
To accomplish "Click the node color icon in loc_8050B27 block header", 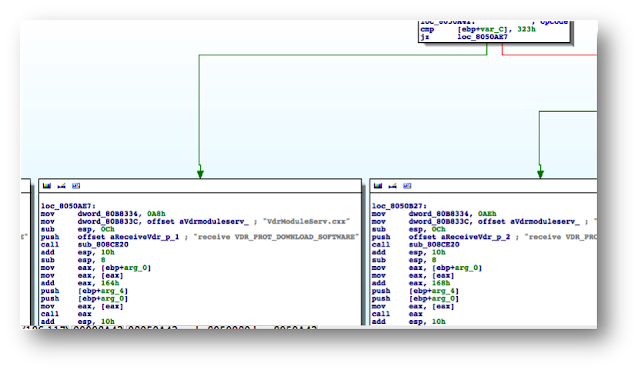I will (x=378, y=186).
